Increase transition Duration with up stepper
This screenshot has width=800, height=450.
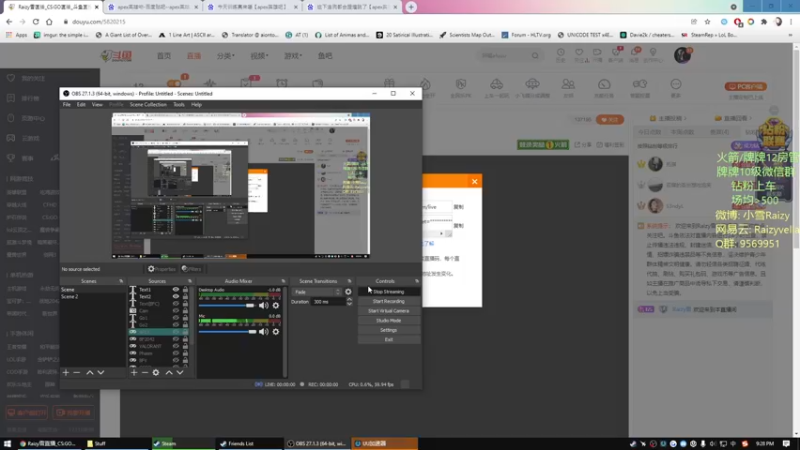349,300
